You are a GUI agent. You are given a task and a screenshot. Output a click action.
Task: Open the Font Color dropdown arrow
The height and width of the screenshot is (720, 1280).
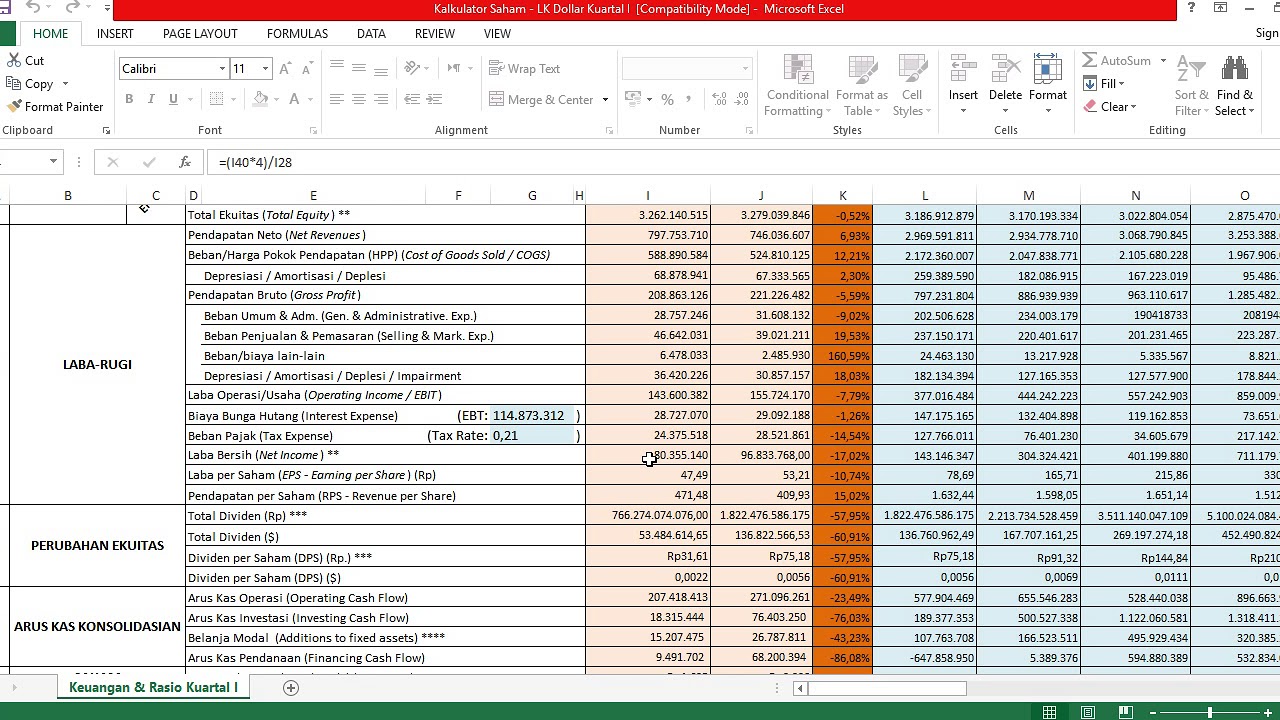click(x=310, y=99)
